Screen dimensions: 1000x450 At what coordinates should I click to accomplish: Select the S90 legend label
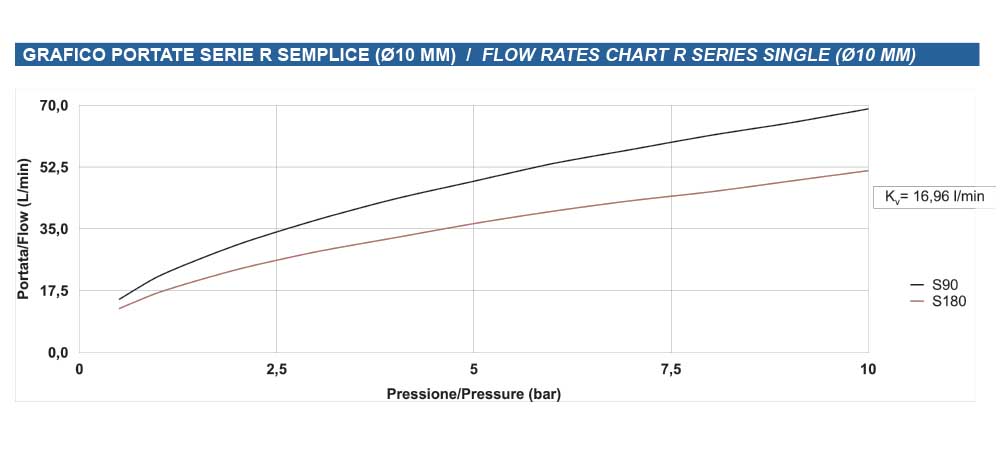tap(945, 286)
